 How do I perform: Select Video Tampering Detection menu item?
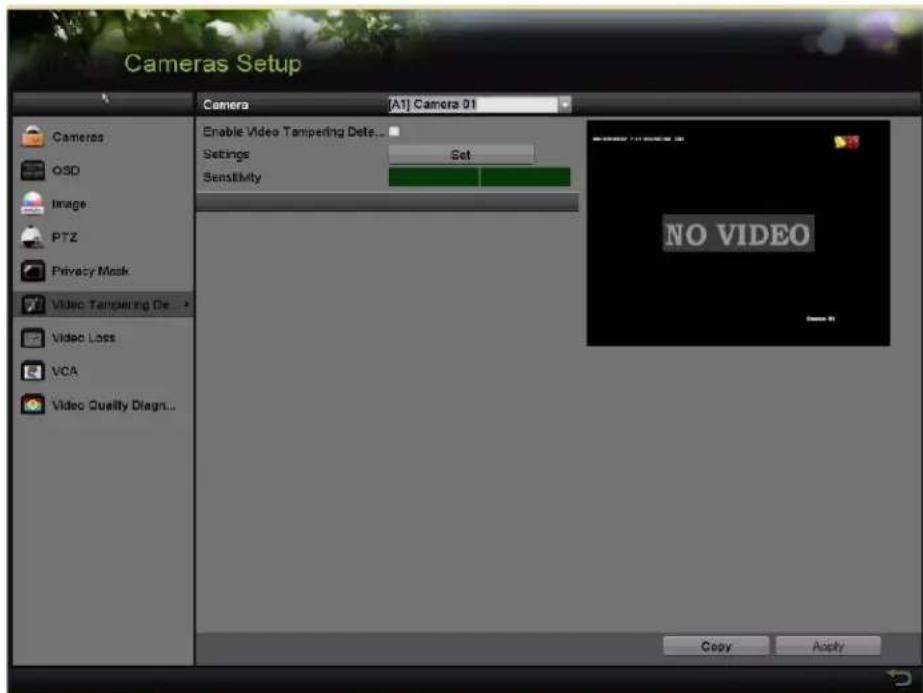[x=103, y=304]
